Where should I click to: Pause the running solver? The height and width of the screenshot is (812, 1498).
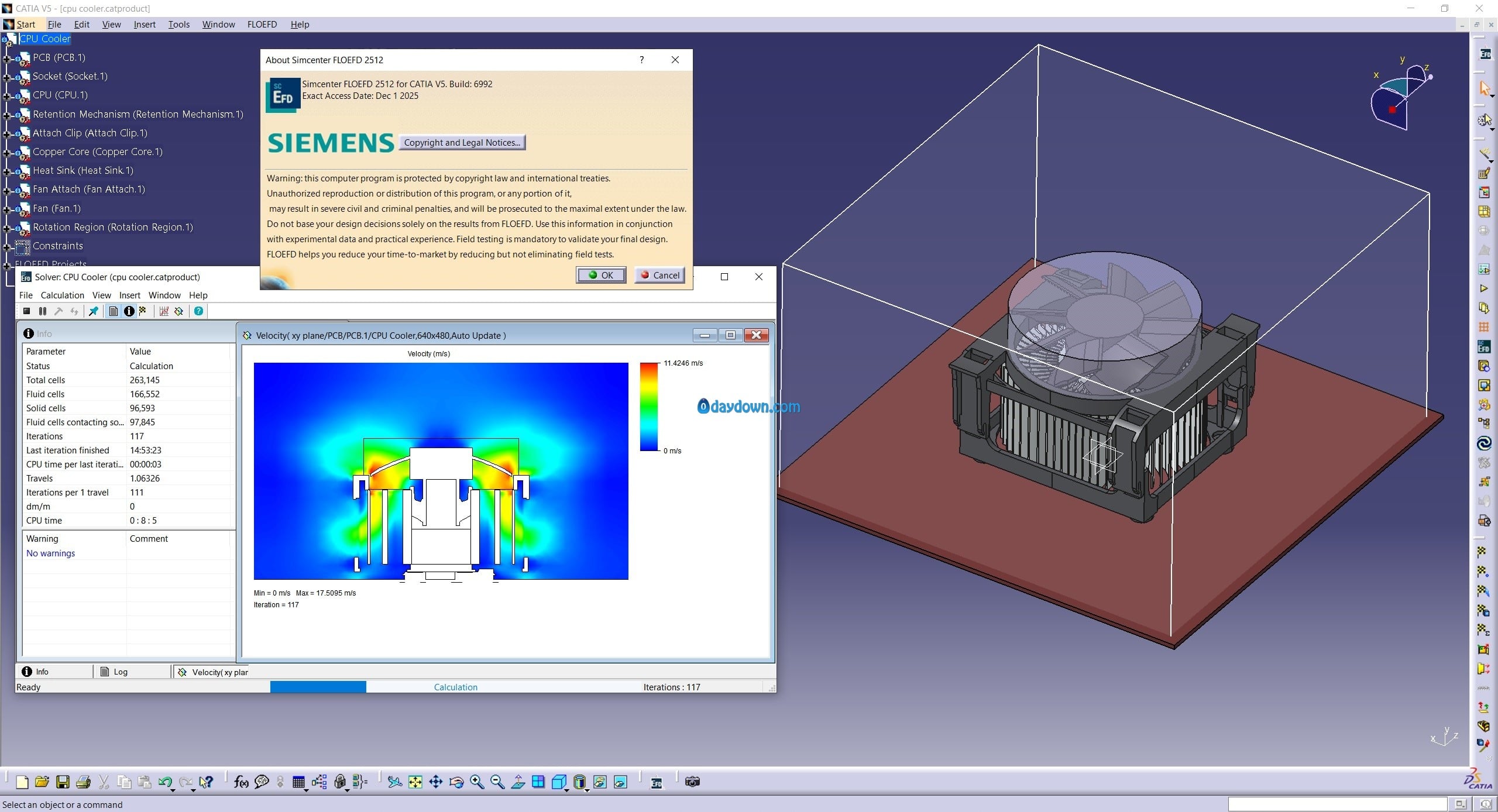[x=43, y=311]
